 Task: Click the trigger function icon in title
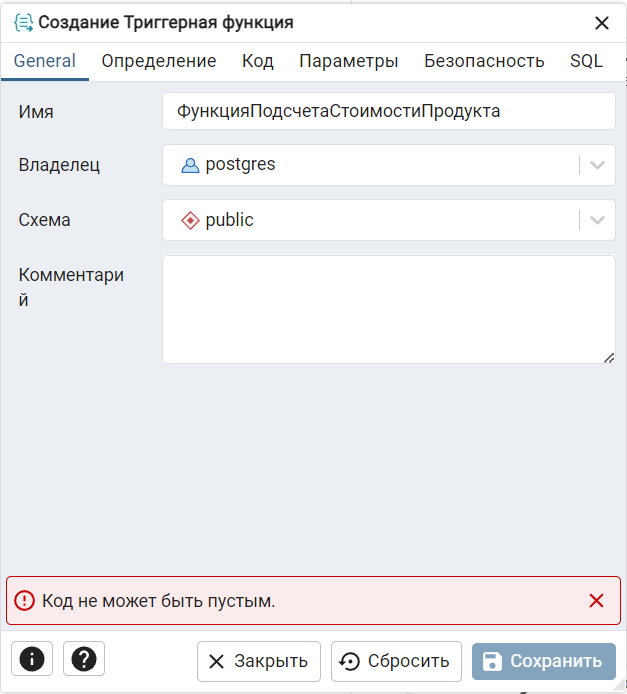point(23,22)
